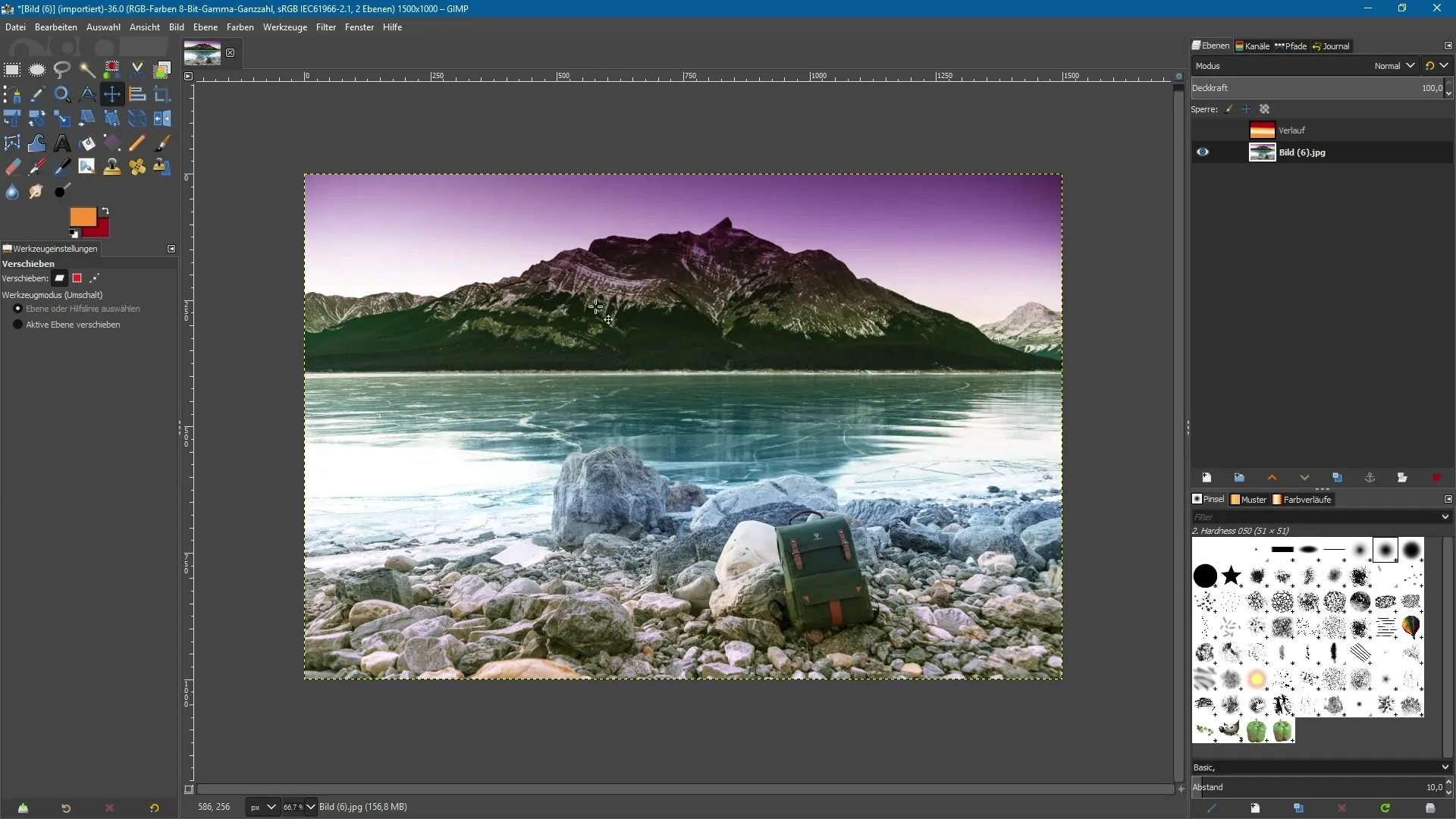Select the Eraser tool
1456x819 pixels.
point(12,168)
